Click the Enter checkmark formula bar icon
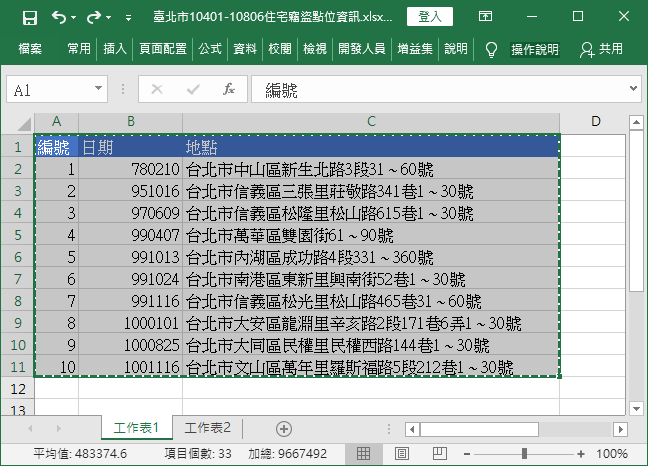The height and width of the screenshot is (466, 648). [193, 89]
